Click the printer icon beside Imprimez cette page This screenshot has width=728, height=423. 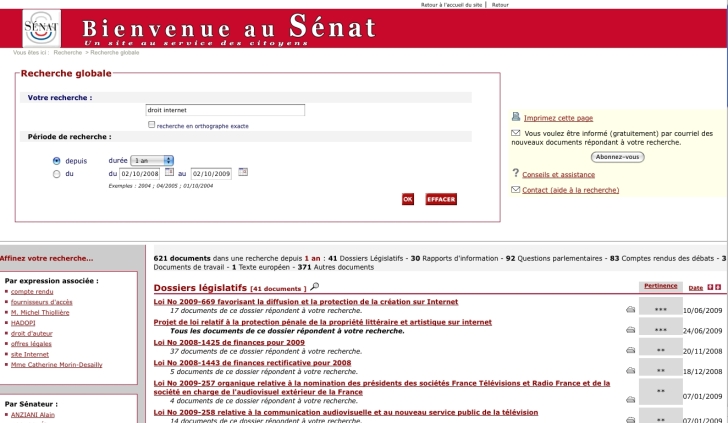point(516,117)
